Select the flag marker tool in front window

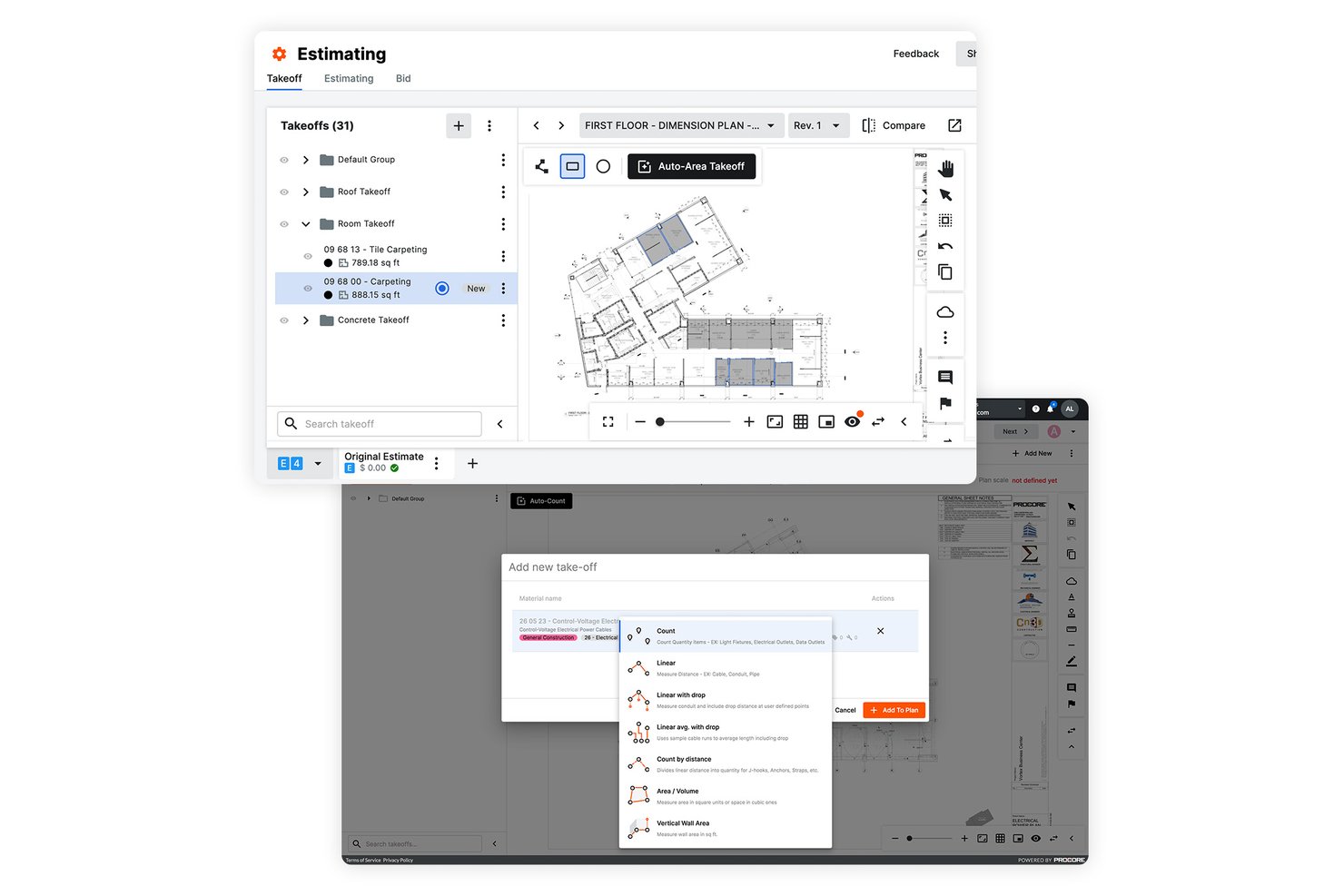(945, 403)
